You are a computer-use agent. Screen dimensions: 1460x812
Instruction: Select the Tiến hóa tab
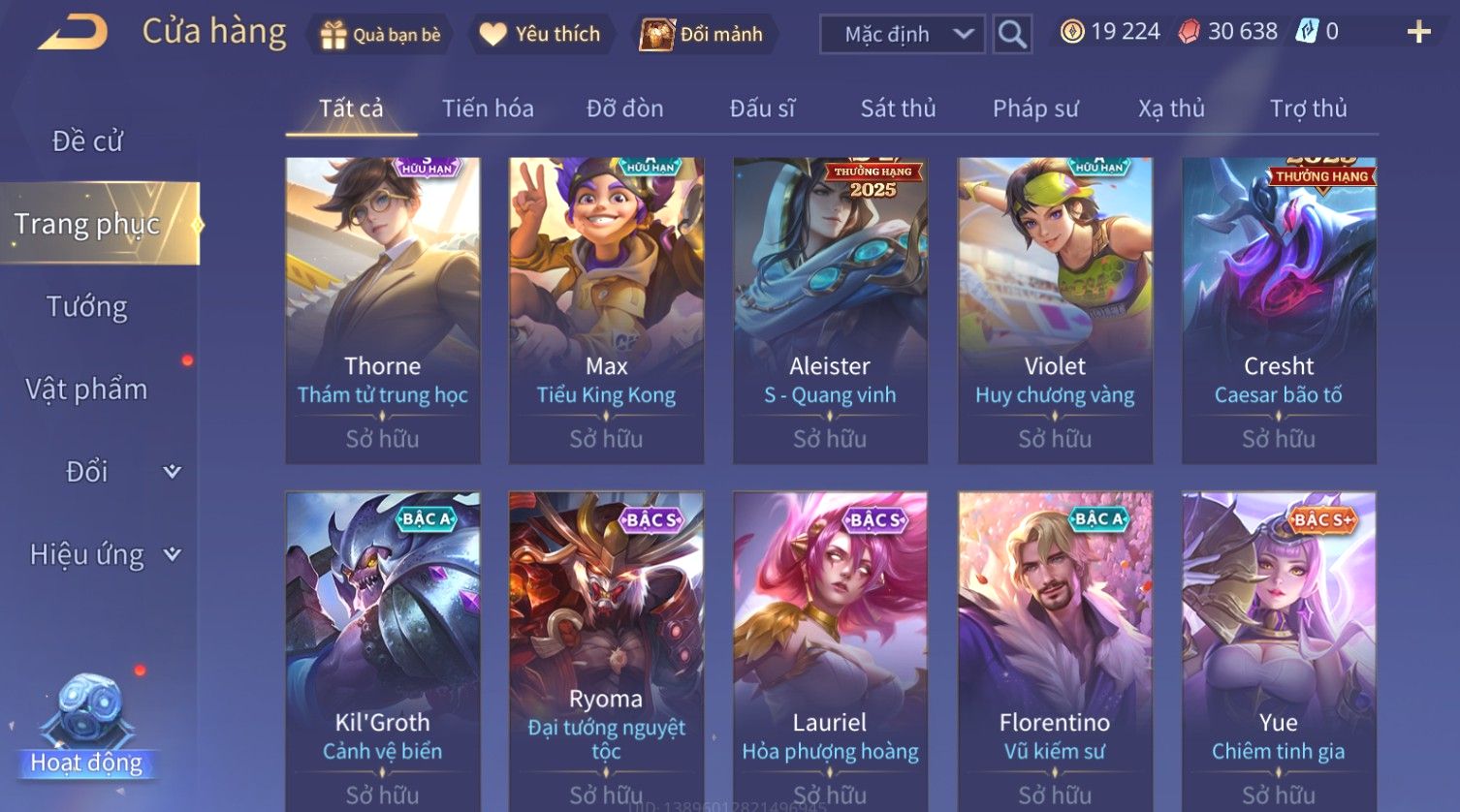488,109
